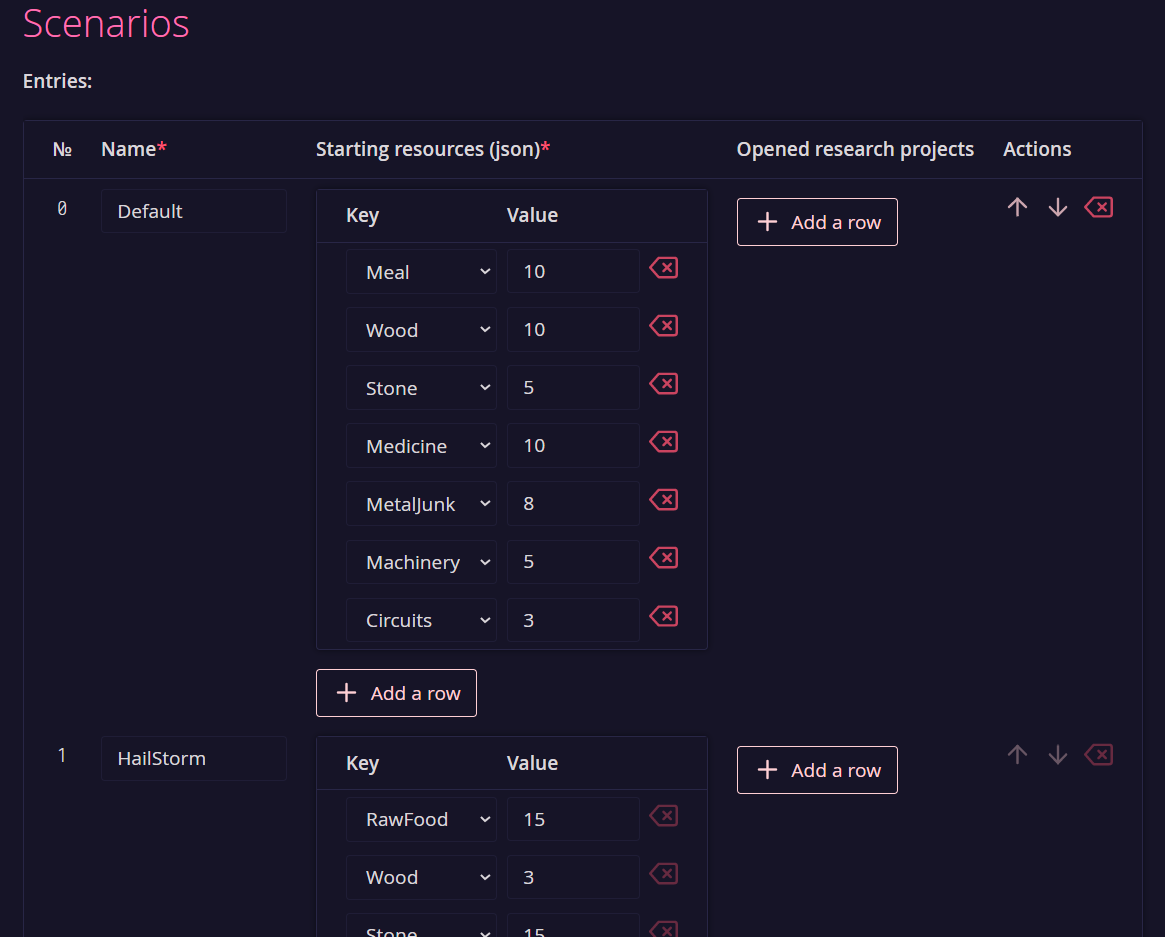The width and height of the screenshot is (1165, 937).
Task: Delete the Wood resource row in HailStorm
Action: tap(663, 874)
